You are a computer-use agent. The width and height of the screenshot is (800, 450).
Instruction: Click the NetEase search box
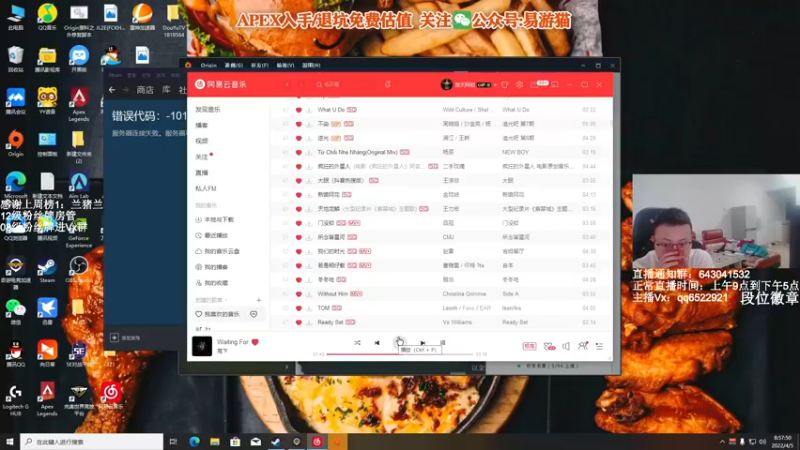(347, 85)
